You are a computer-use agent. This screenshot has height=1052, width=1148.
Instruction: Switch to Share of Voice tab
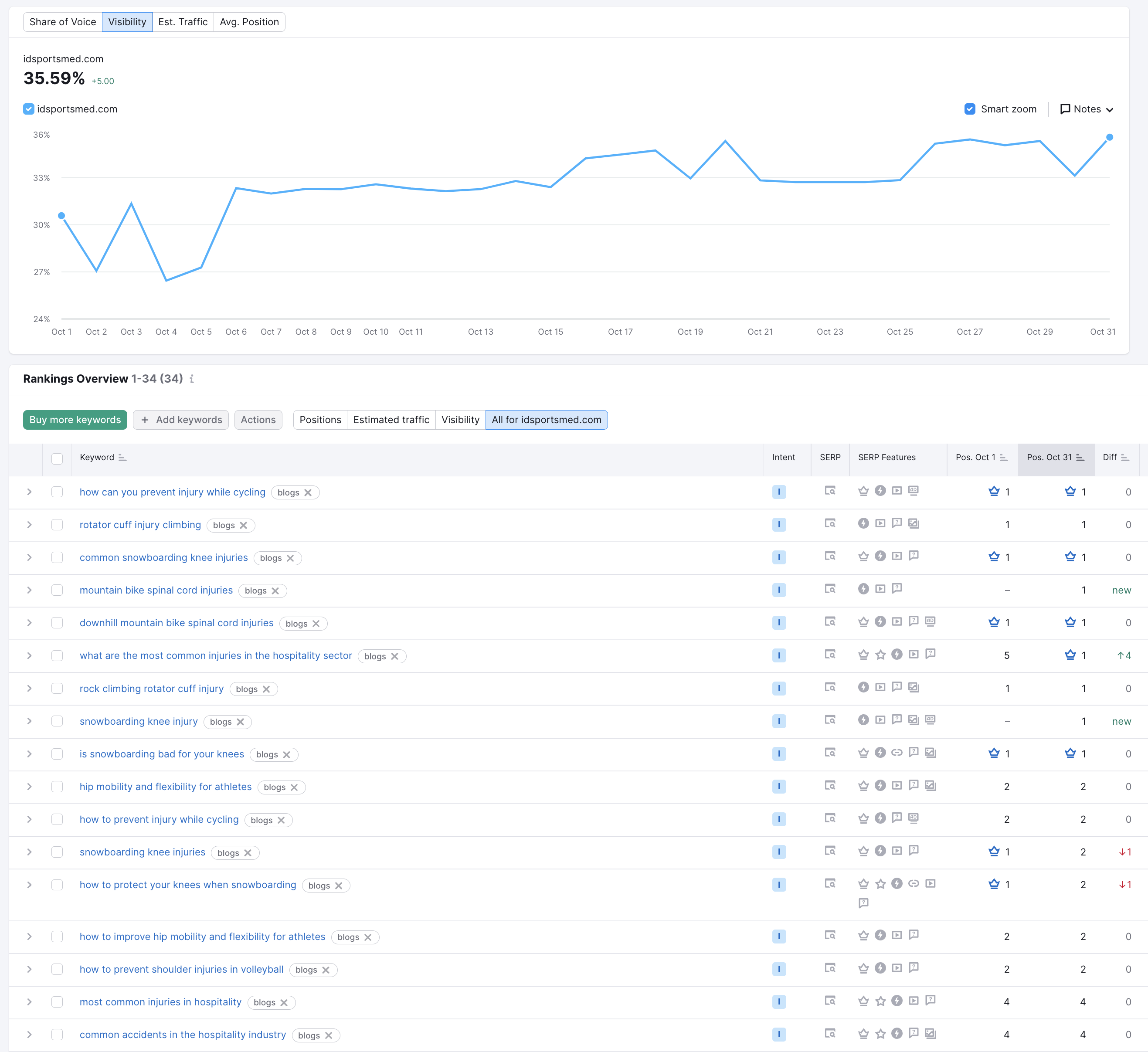[x=63, y=22]
